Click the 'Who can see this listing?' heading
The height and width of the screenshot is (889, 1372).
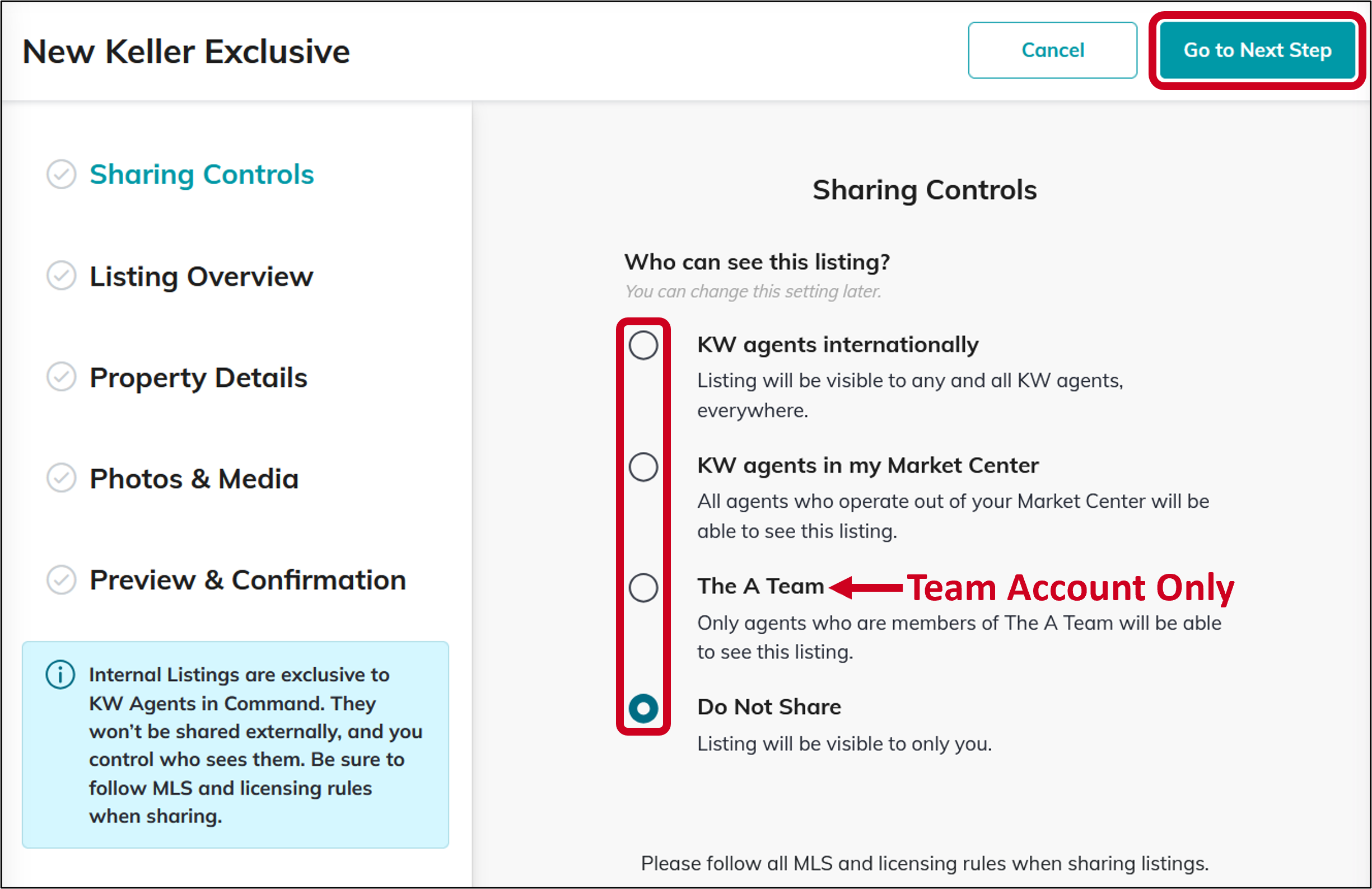point(757,262)
